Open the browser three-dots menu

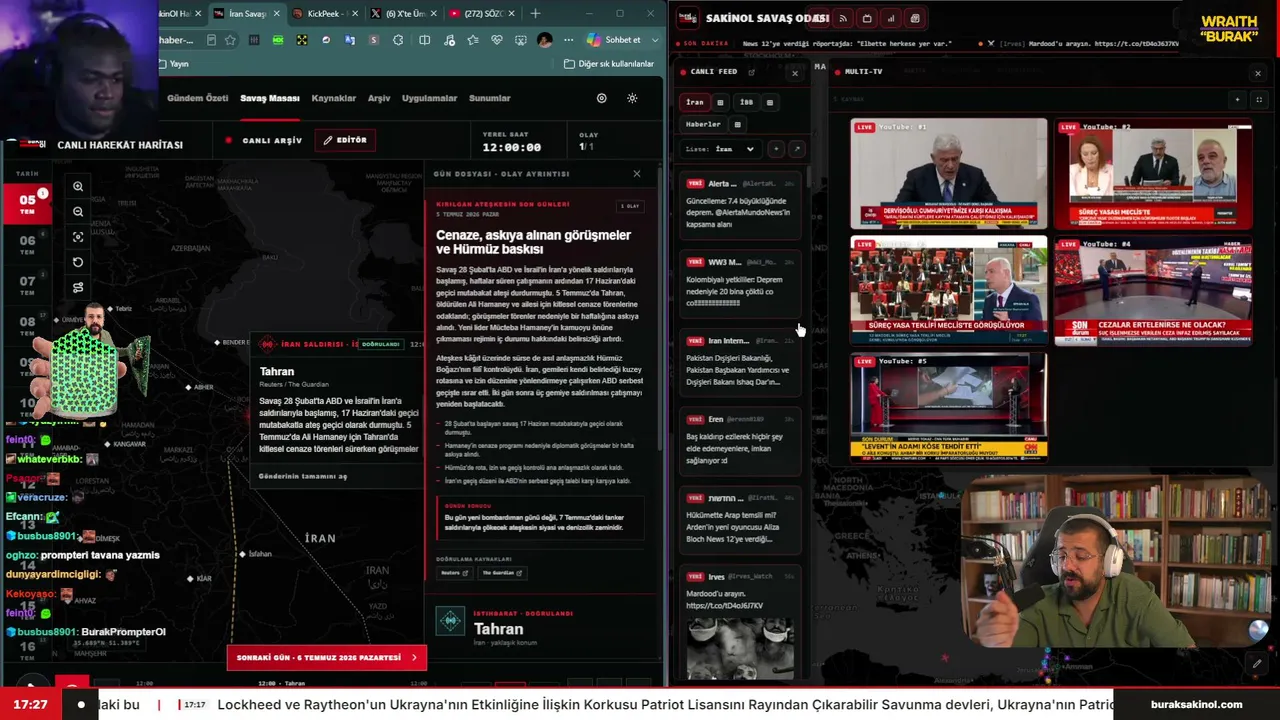[568, 40]
